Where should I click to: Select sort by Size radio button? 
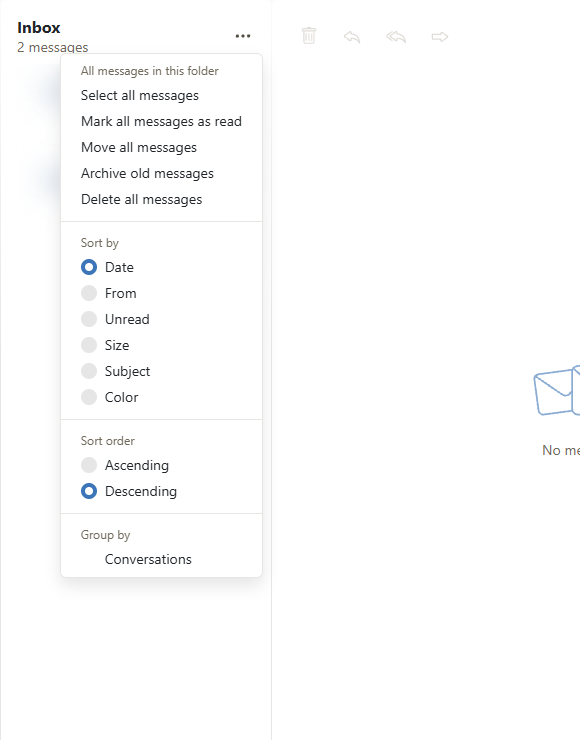pos(89,345)
